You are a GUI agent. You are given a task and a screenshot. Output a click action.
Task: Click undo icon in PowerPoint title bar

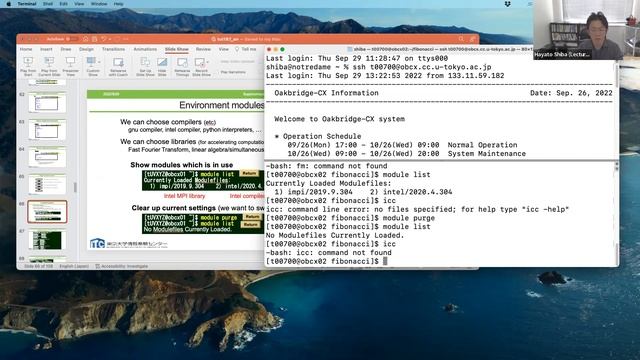tap(104, 39)
